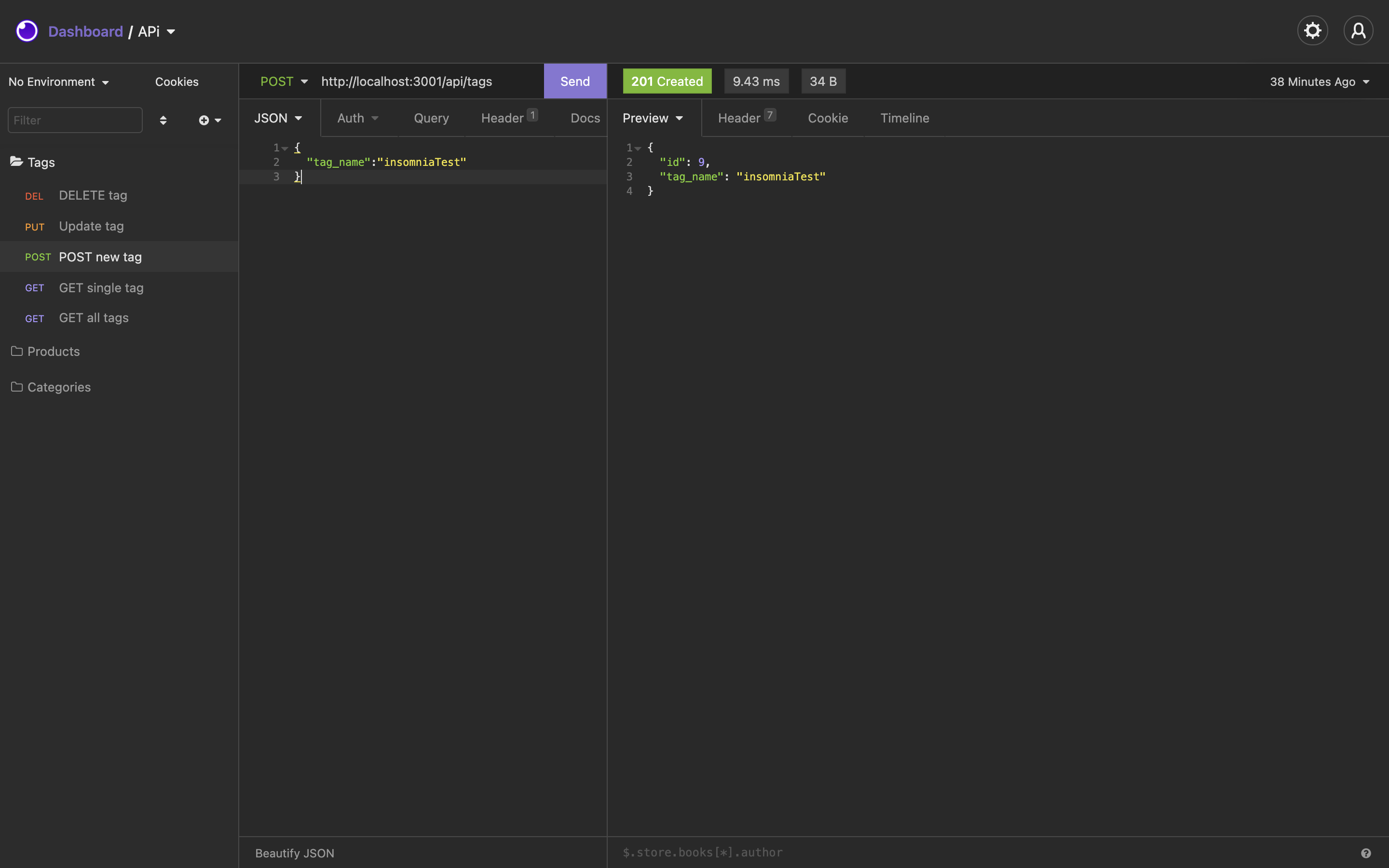Image resolution: width=1389 pixels, height=868 pixels.
Task: Fold request body line 1 arrow
Action: click(x=285, y=148)
